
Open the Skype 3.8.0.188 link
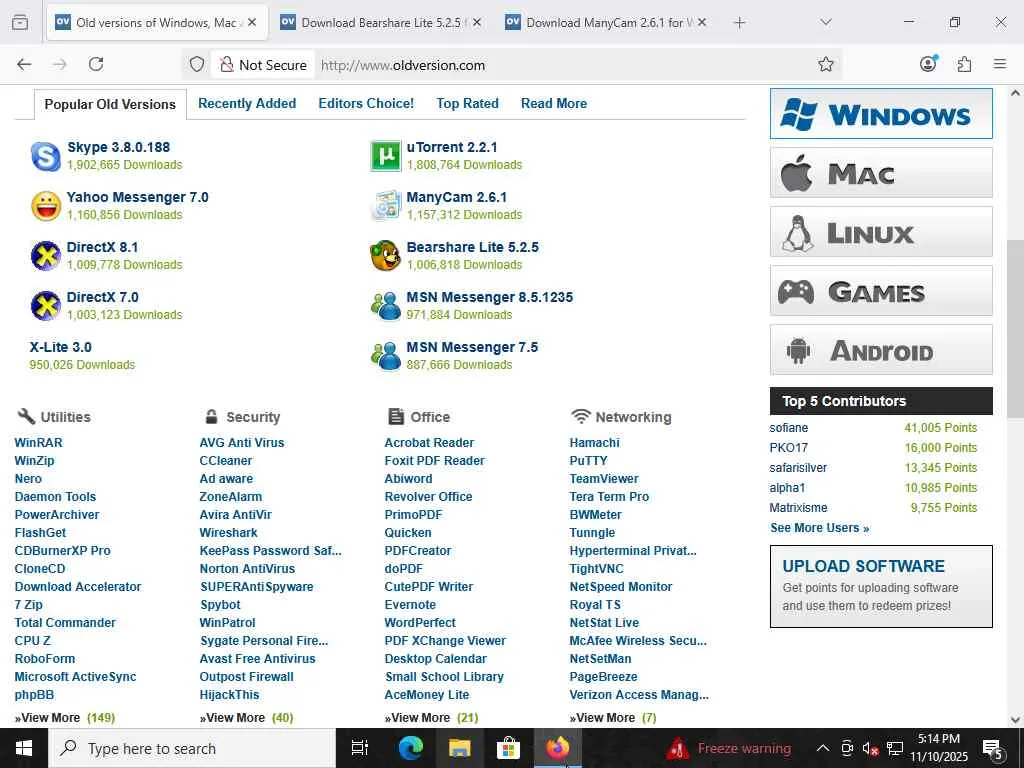[x=118, y=147]
